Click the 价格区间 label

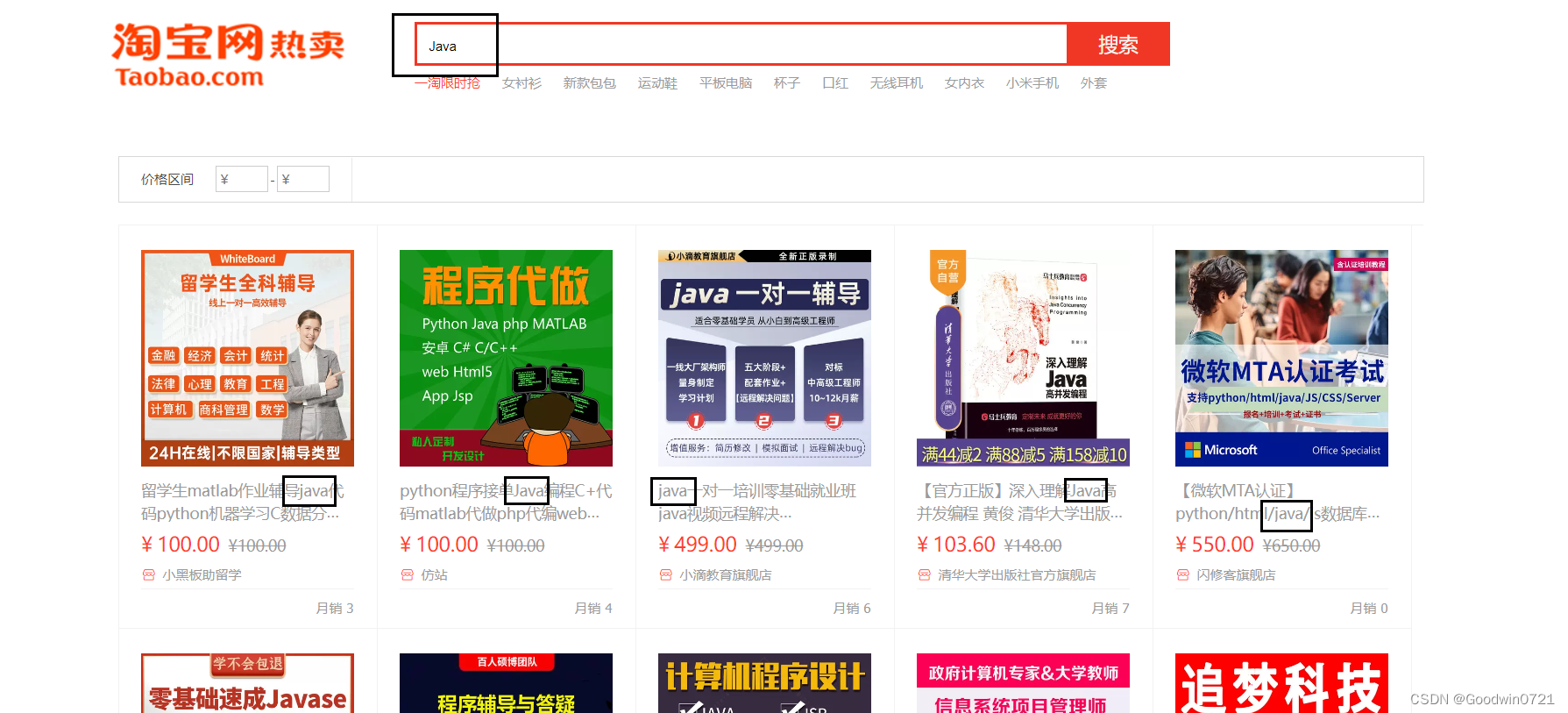167,180
